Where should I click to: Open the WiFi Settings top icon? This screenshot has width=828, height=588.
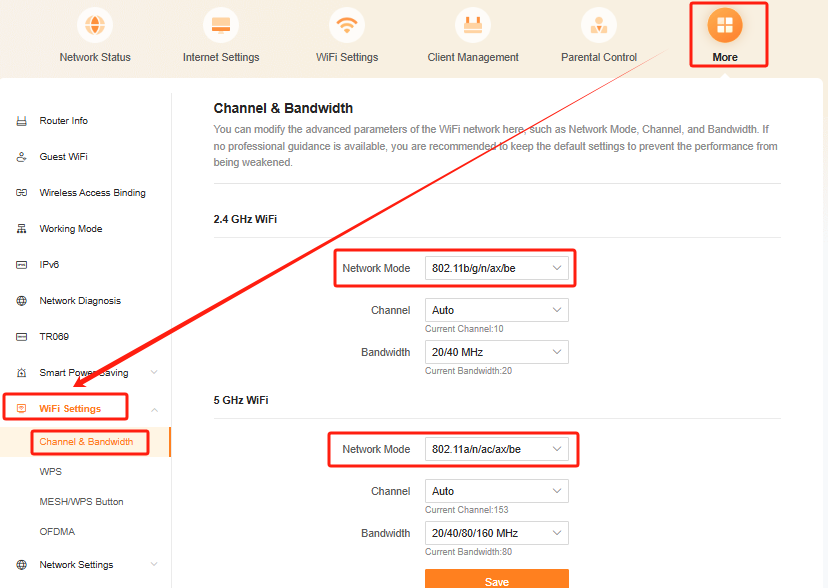347,23
